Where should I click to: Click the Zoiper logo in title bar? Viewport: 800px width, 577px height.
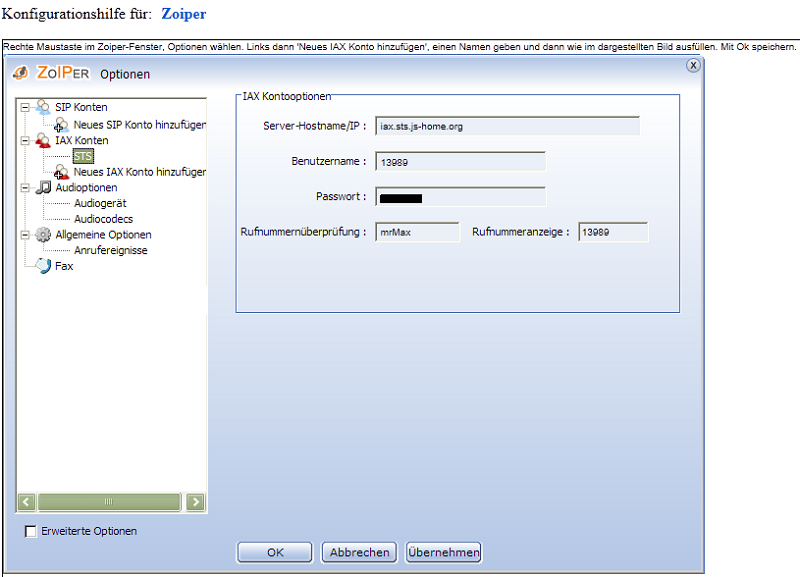(21, 73)
